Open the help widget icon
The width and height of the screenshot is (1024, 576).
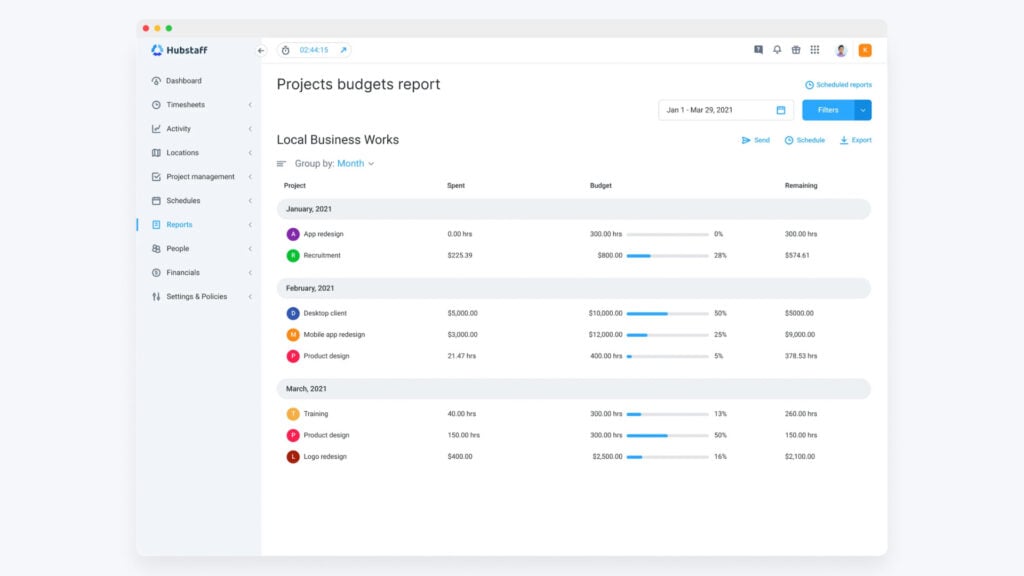pyautogui.click(x=758, y=48)
